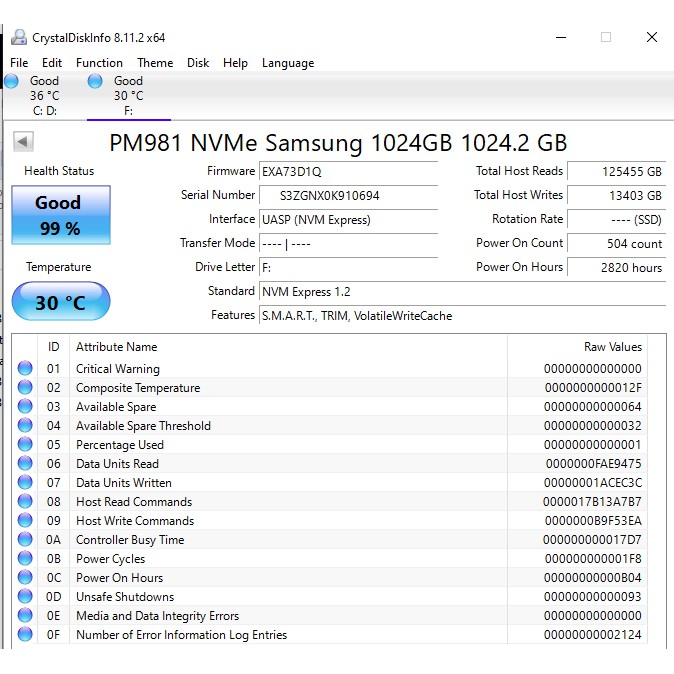The height and width of the screenshot is (674, 674).
Task: Click status orb for Controller Busy Time row
Action: click(25, 539)
